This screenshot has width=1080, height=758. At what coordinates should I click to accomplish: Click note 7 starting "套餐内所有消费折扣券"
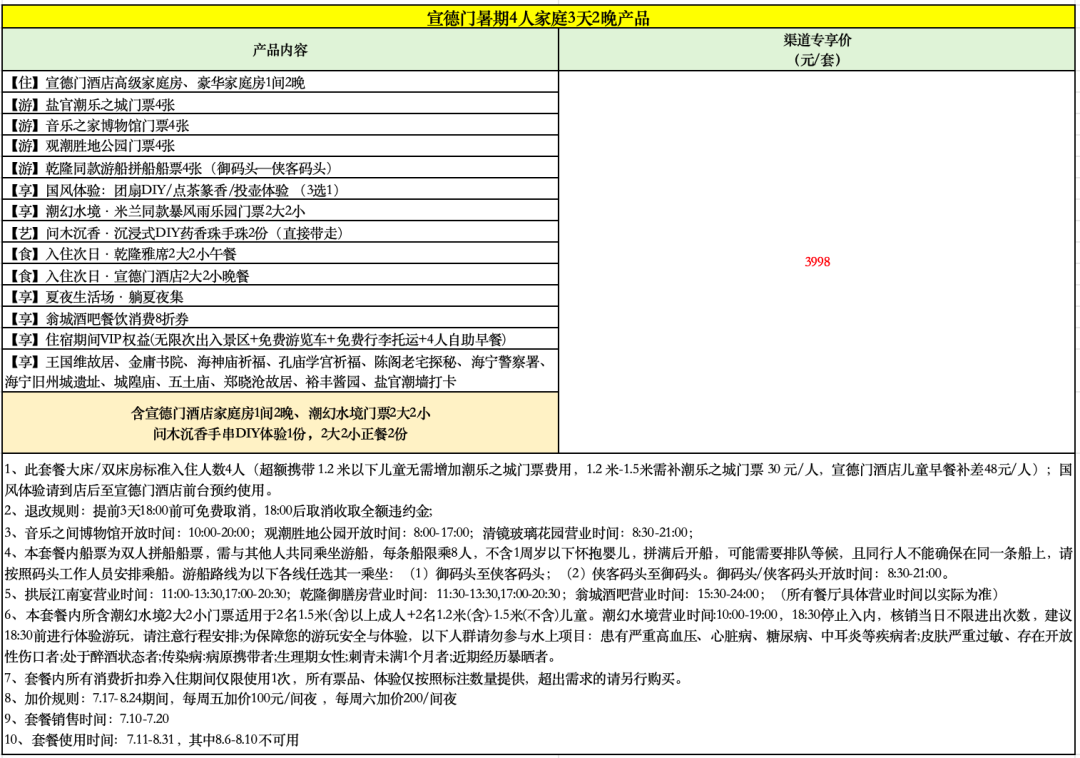pyautogui.click(x=344, y=679)
